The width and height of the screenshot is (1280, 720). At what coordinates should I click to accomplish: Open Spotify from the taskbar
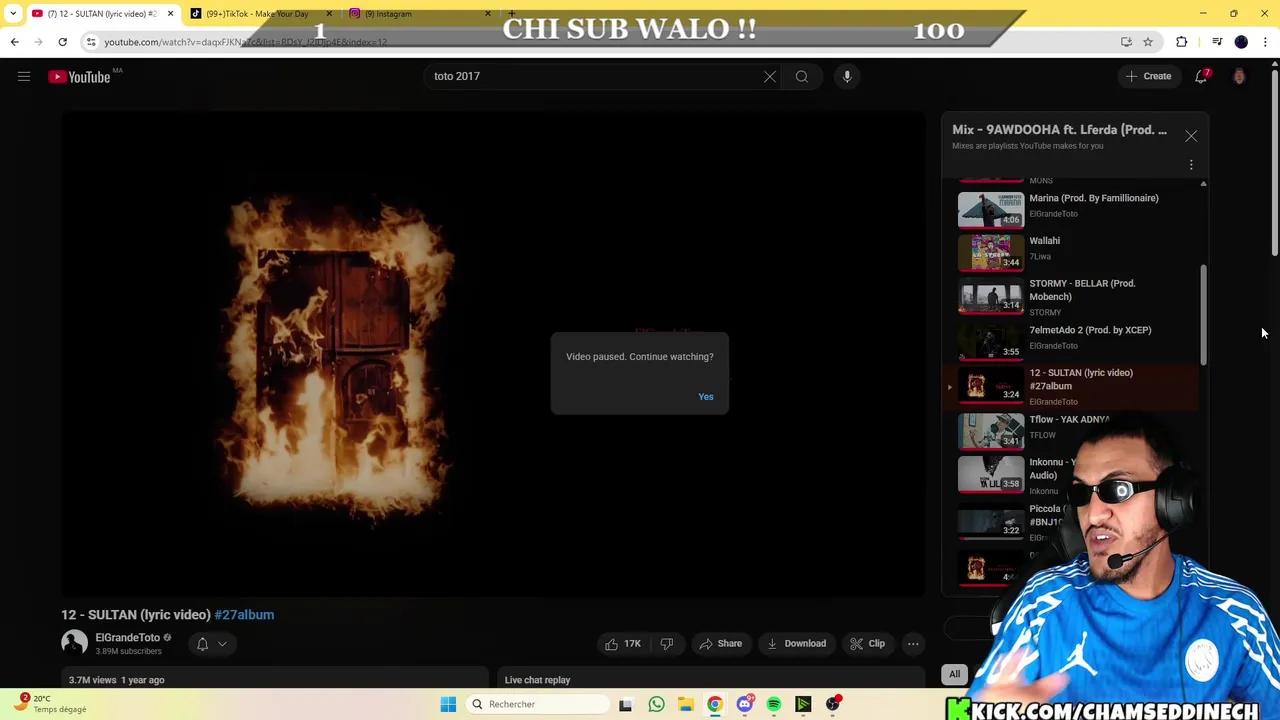tap(773, 704)
